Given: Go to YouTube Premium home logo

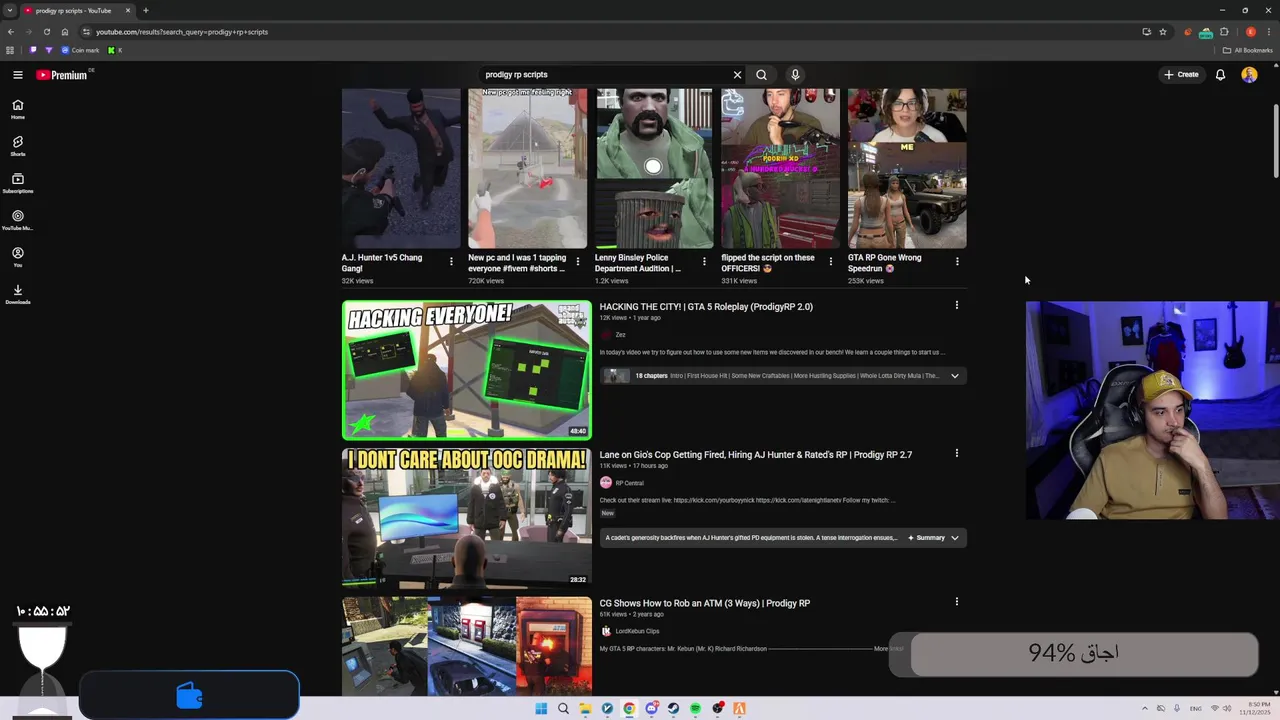Looking at the screenshot, I should [x=62, y=75].
